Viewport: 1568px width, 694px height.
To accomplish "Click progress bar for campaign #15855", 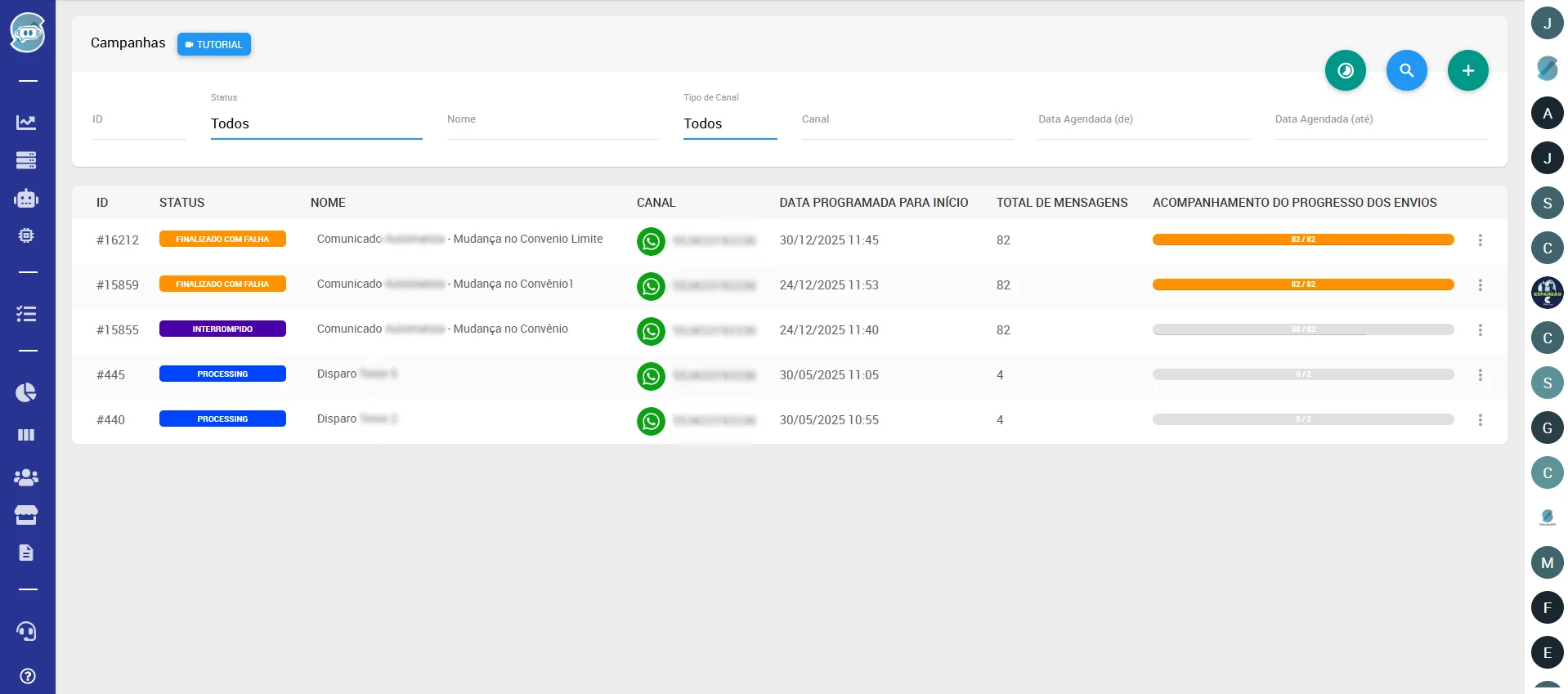I will (x=1303, y=329).
